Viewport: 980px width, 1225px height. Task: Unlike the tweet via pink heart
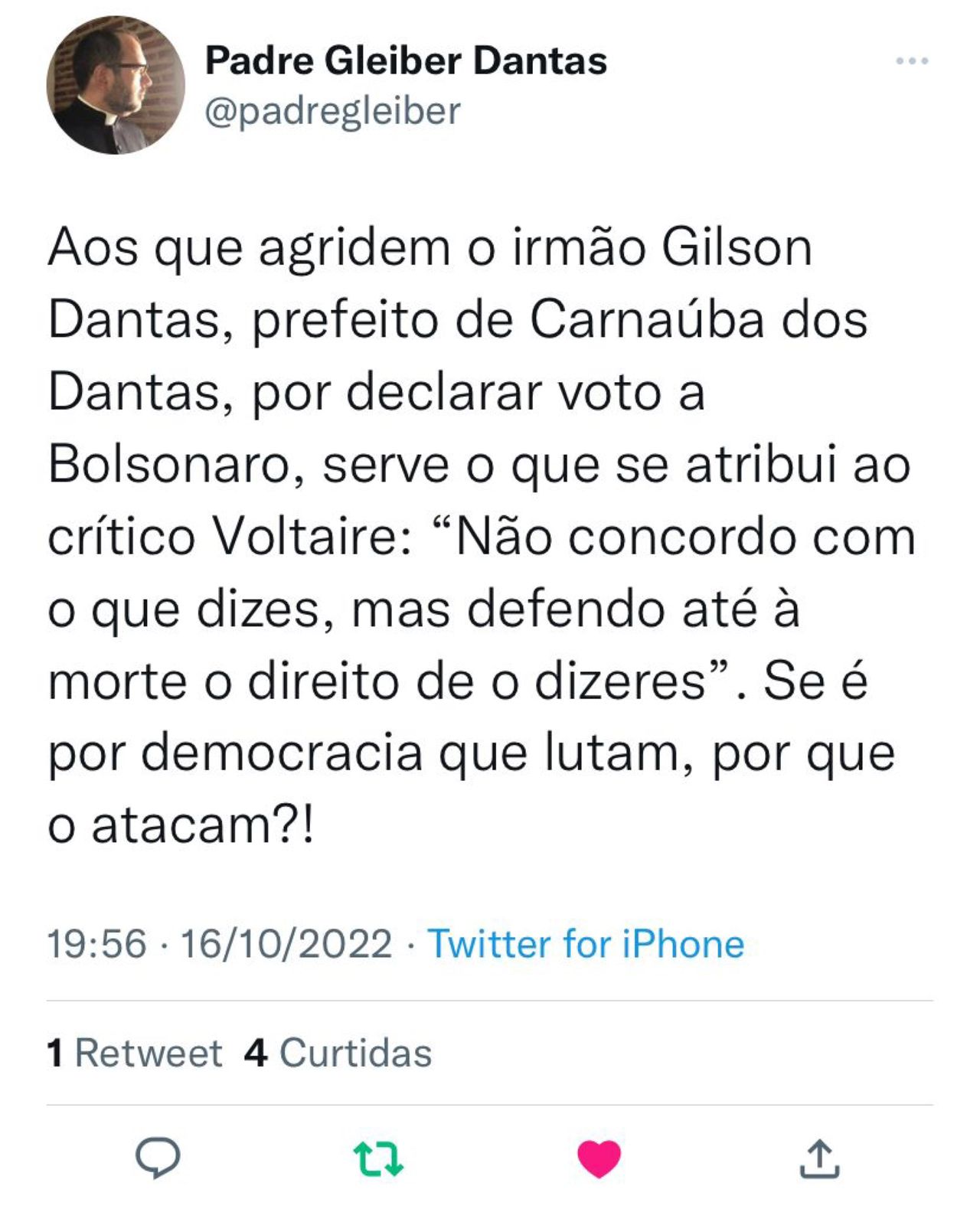[x=599, y=1158]
